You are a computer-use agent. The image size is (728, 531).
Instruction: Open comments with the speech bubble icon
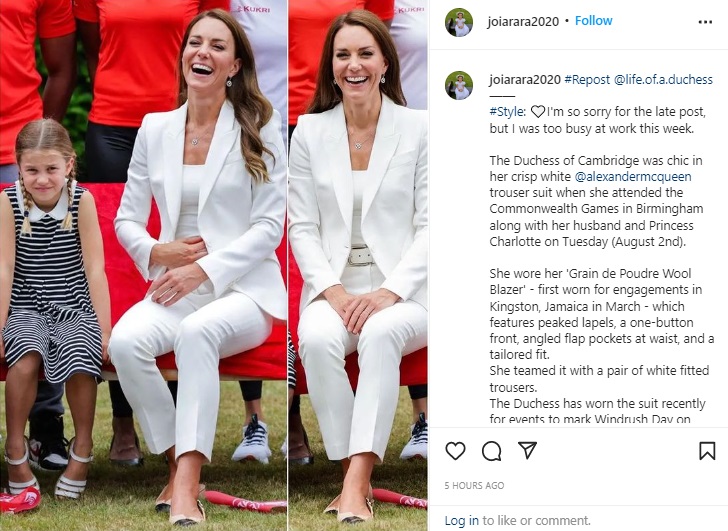click(491, 451)
